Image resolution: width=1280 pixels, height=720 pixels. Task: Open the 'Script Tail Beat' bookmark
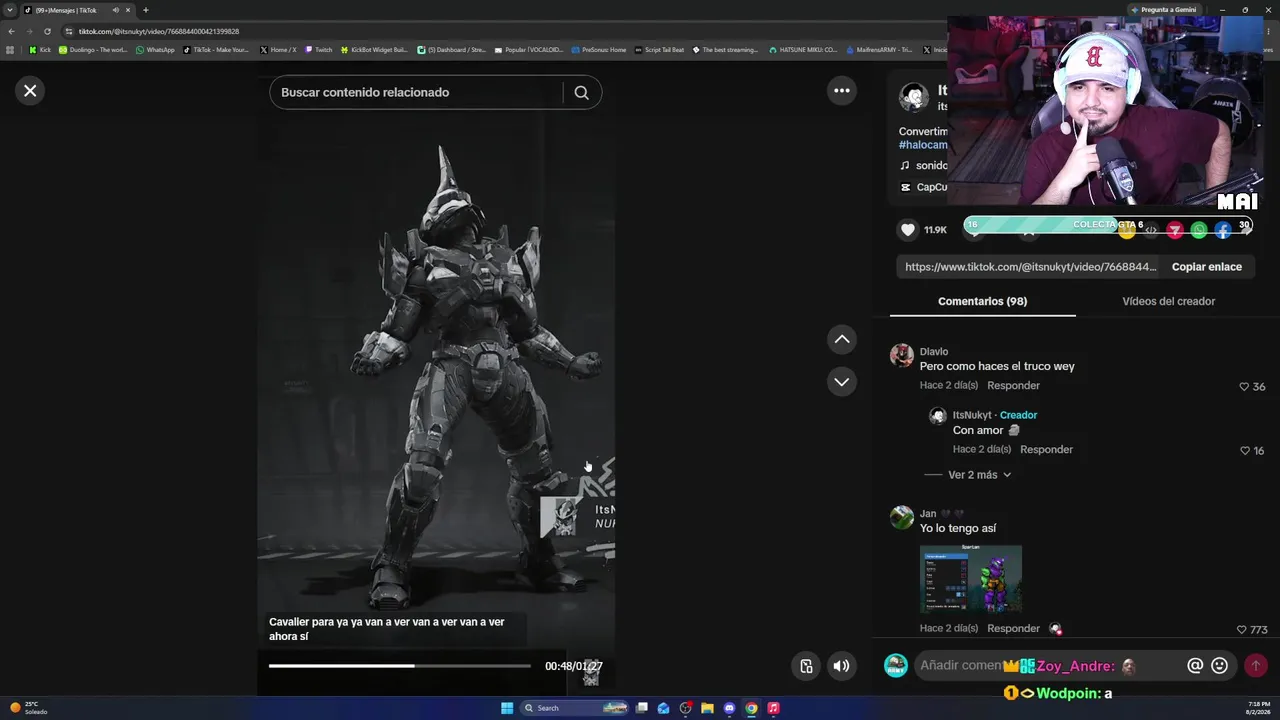tap(659, 50)
